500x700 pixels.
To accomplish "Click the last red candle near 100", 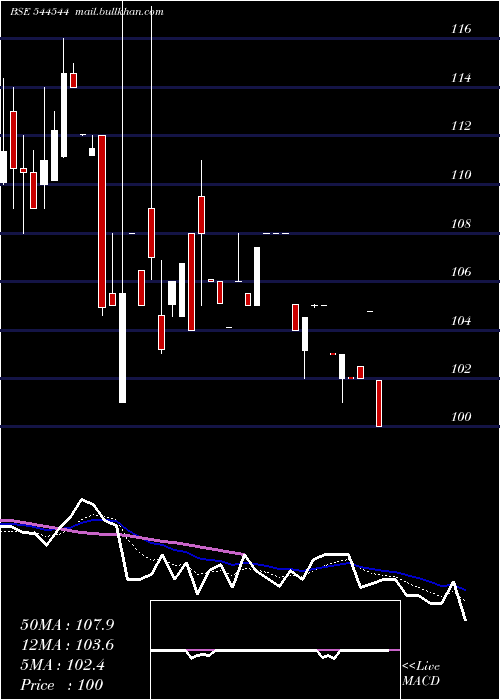I will click(379, 404).
